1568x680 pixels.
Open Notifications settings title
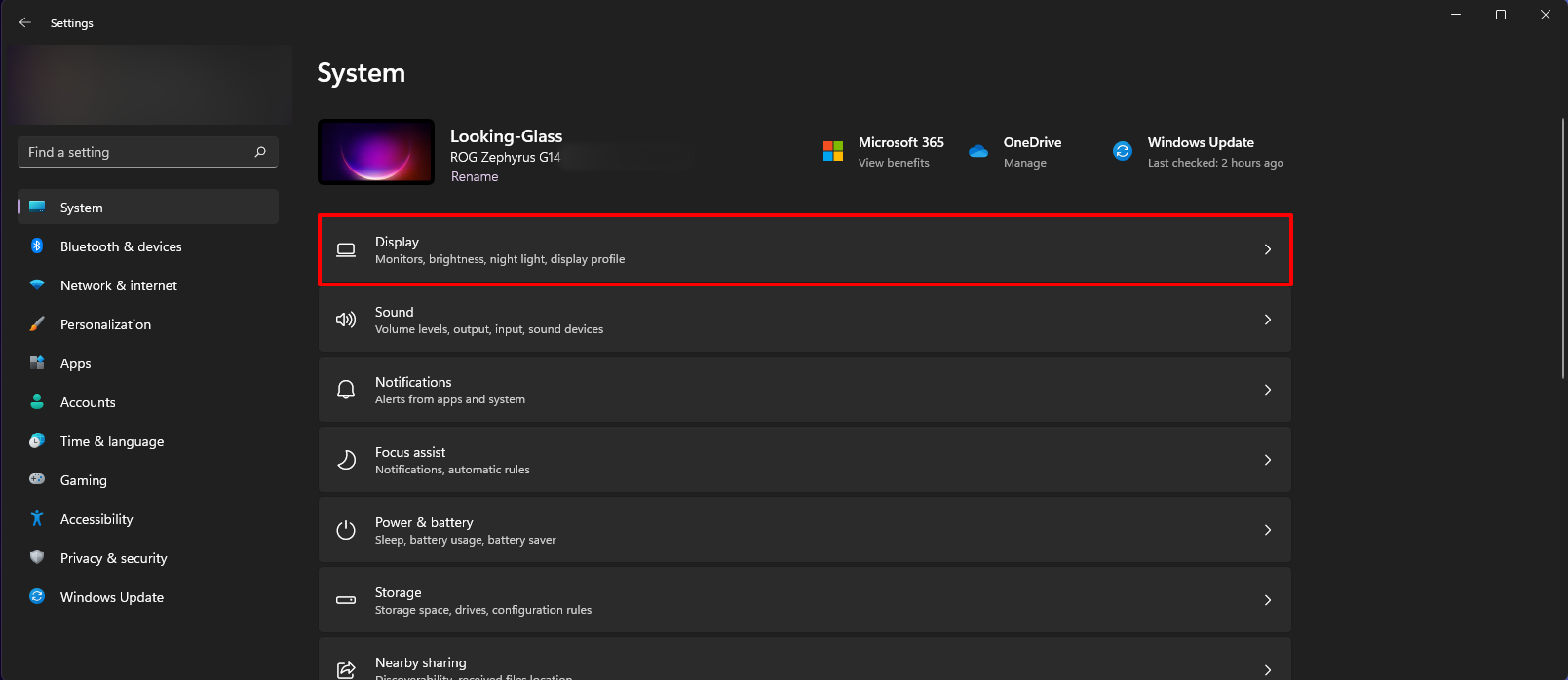413,382
